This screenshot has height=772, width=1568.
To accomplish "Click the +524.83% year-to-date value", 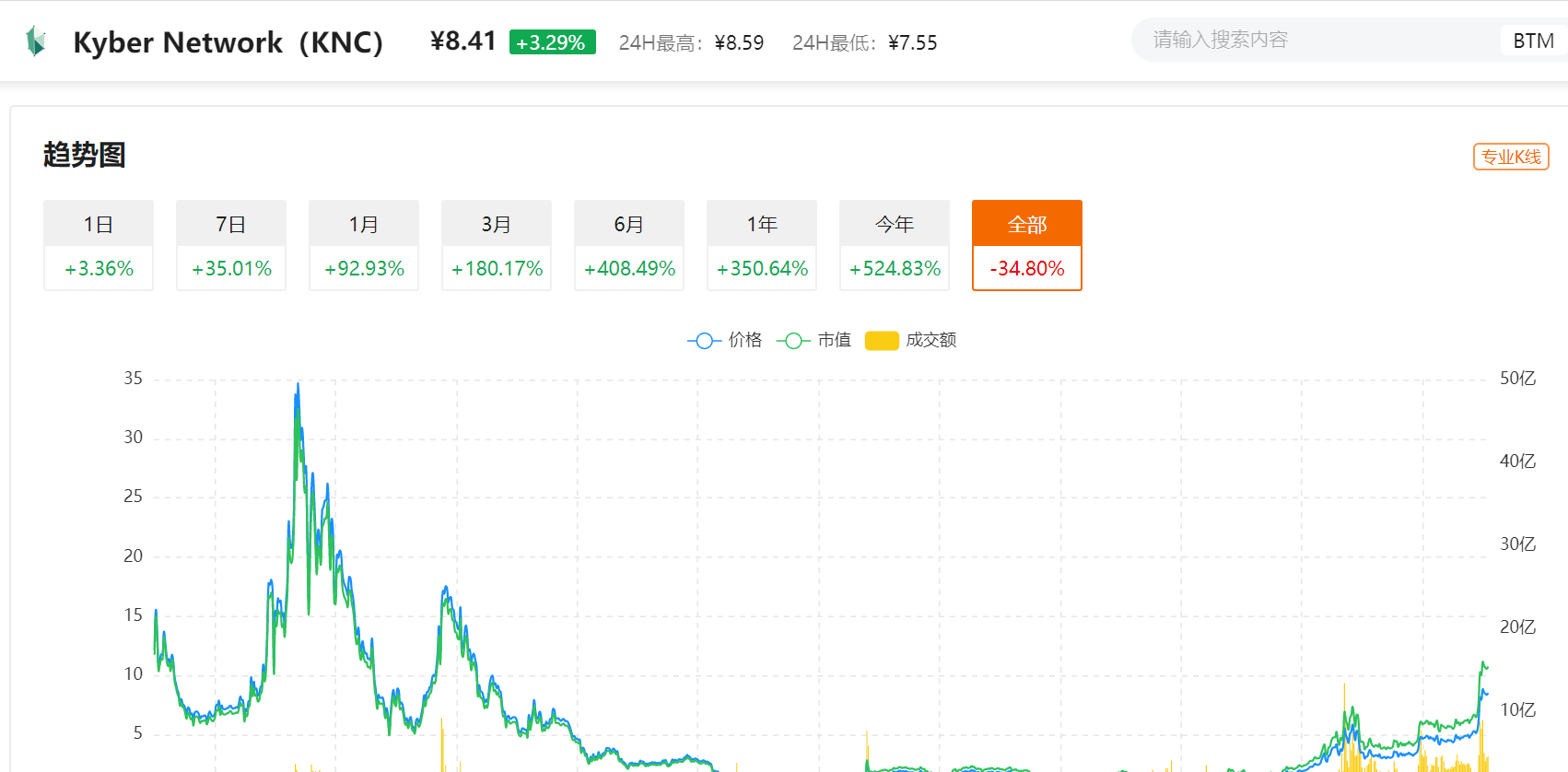I will click(895, 268).
